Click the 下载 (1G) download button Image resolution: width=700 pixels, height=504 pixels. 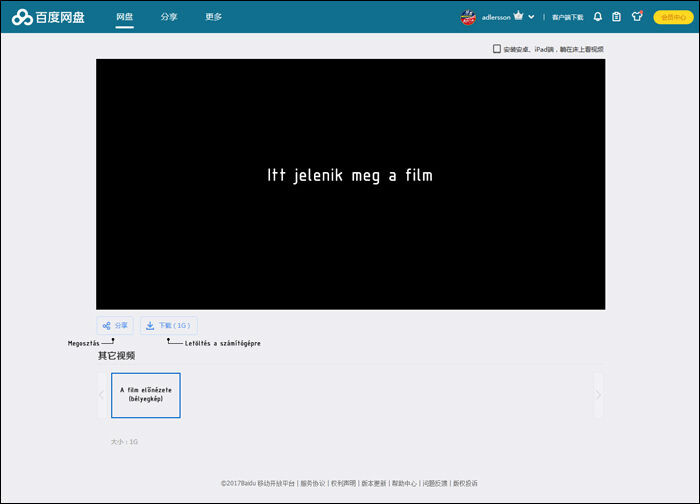coord(169,325)
